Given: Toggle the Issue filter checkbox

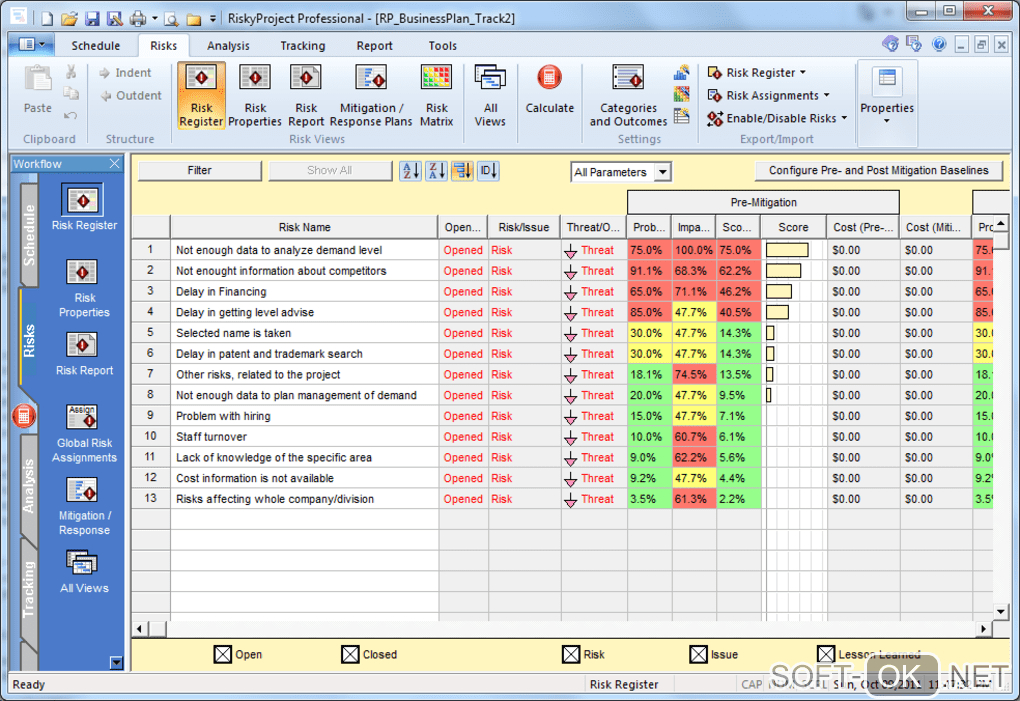Looking at the screenshot, I should [698, 654].
